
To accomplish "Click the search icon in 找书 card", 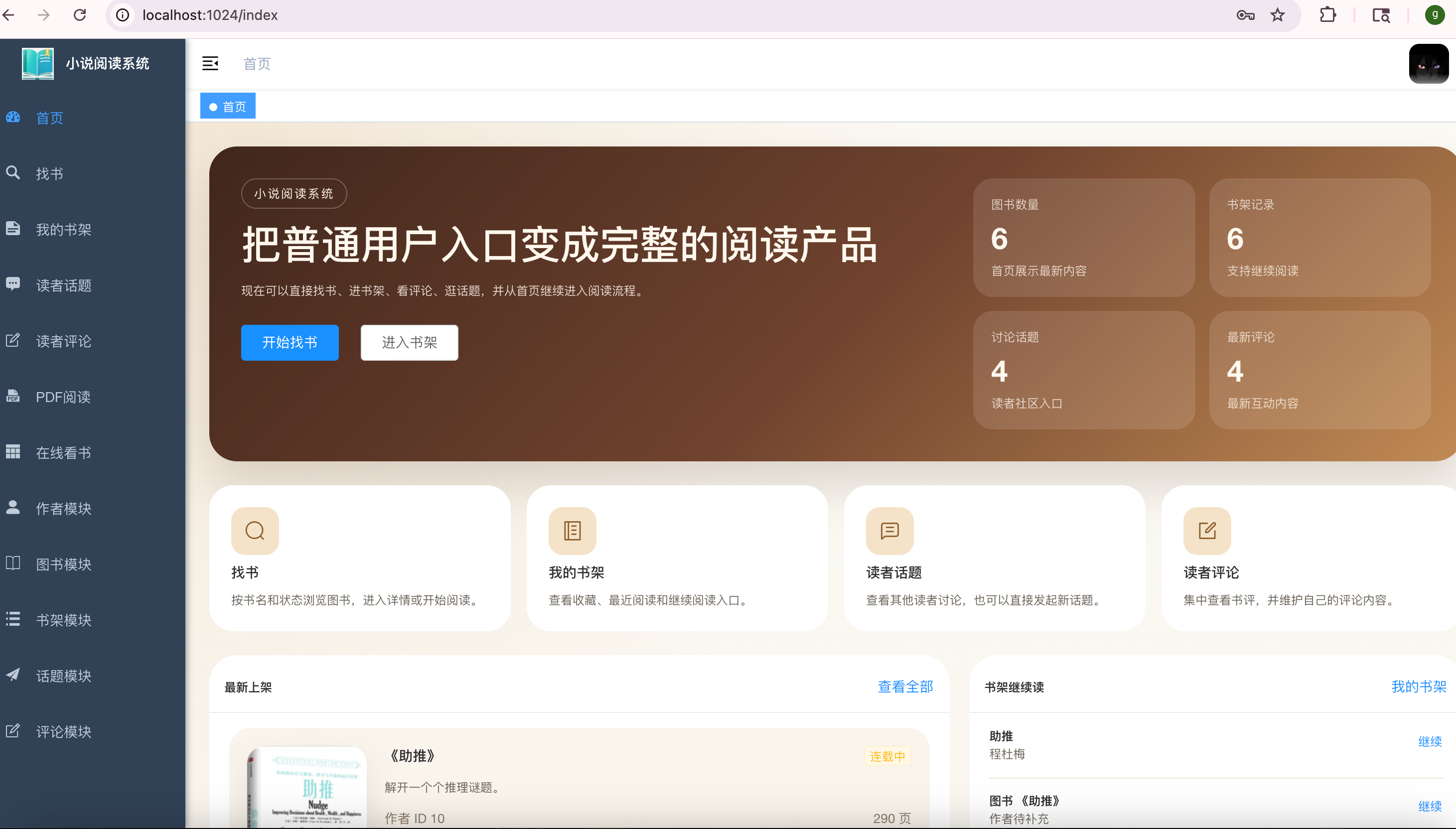I will click(x=255, y=531).
